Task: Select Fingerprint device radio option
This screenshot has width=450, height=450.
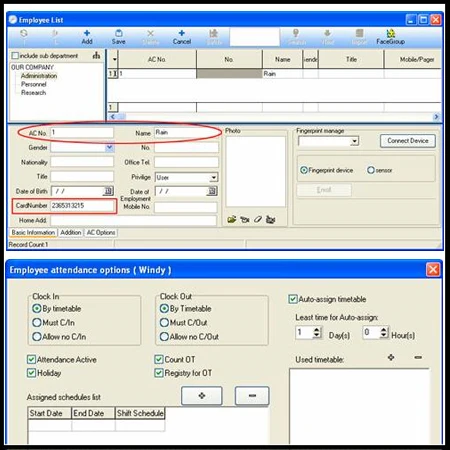Action: pos(304,170)
